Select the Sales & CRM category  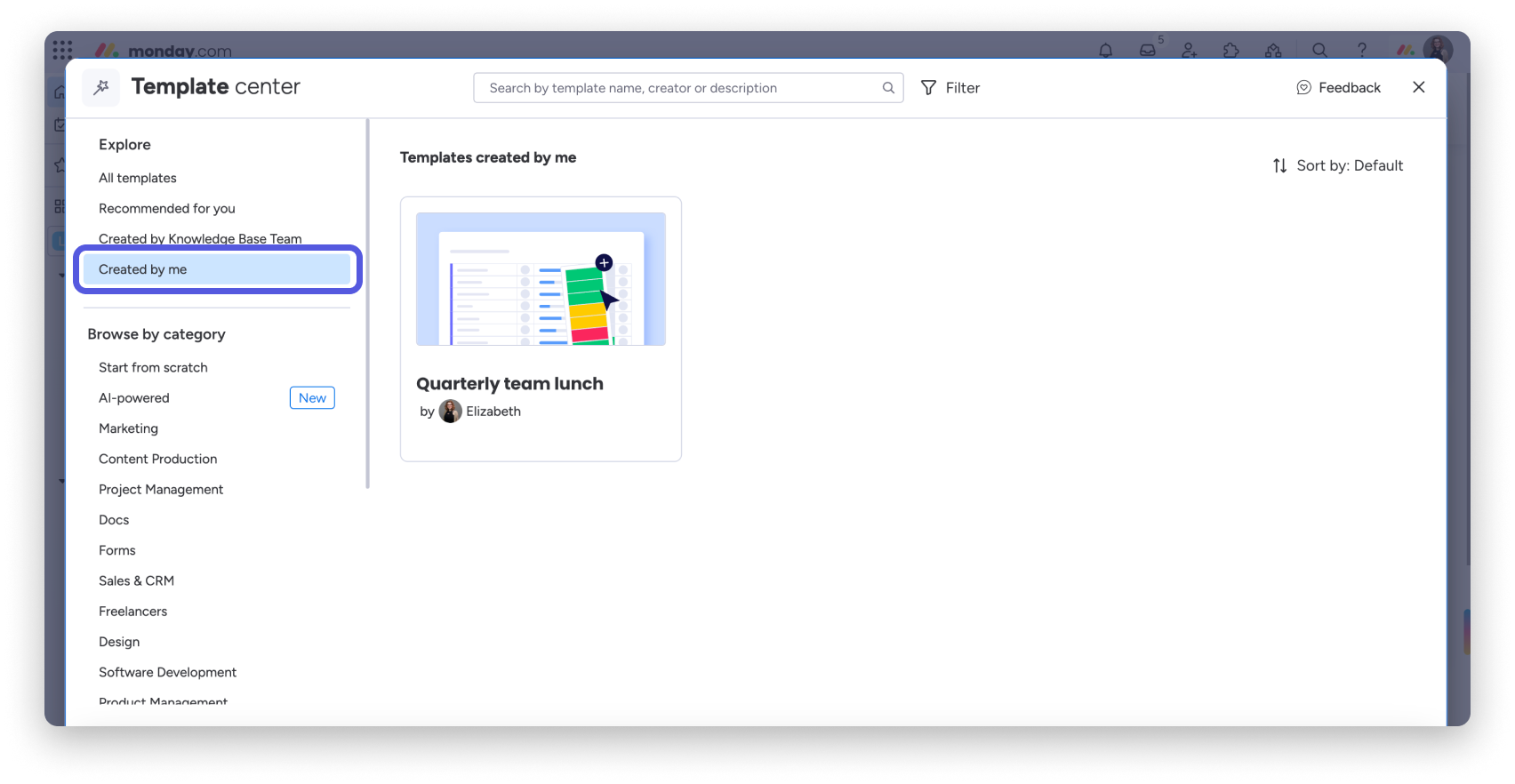[x=136, y=581]
